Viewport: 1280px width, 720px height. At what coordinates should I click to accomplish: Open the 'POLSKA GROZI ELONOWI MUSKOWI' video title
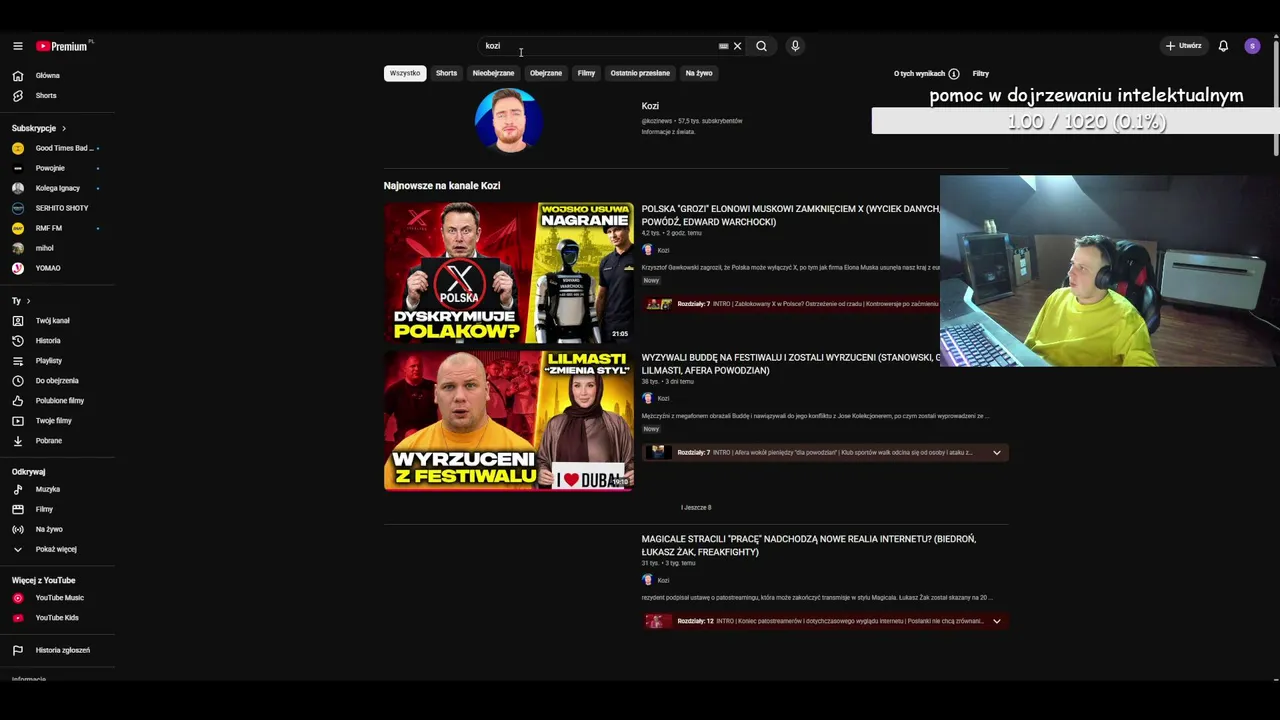(x=790, y=215)
